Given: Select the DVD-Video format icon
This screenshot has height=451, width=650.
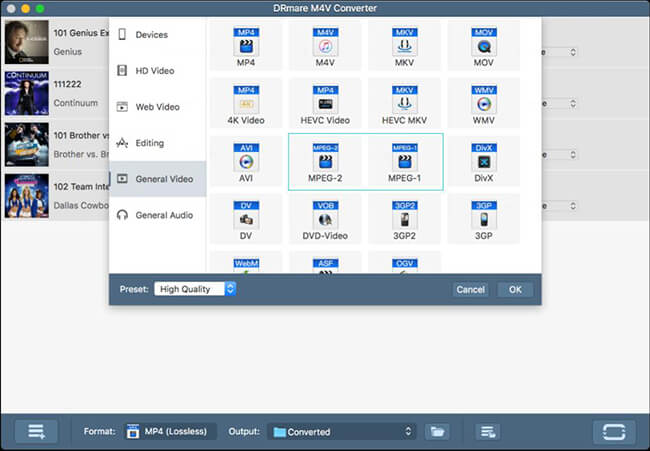Looking at the screenshot, I should (325, 215).
